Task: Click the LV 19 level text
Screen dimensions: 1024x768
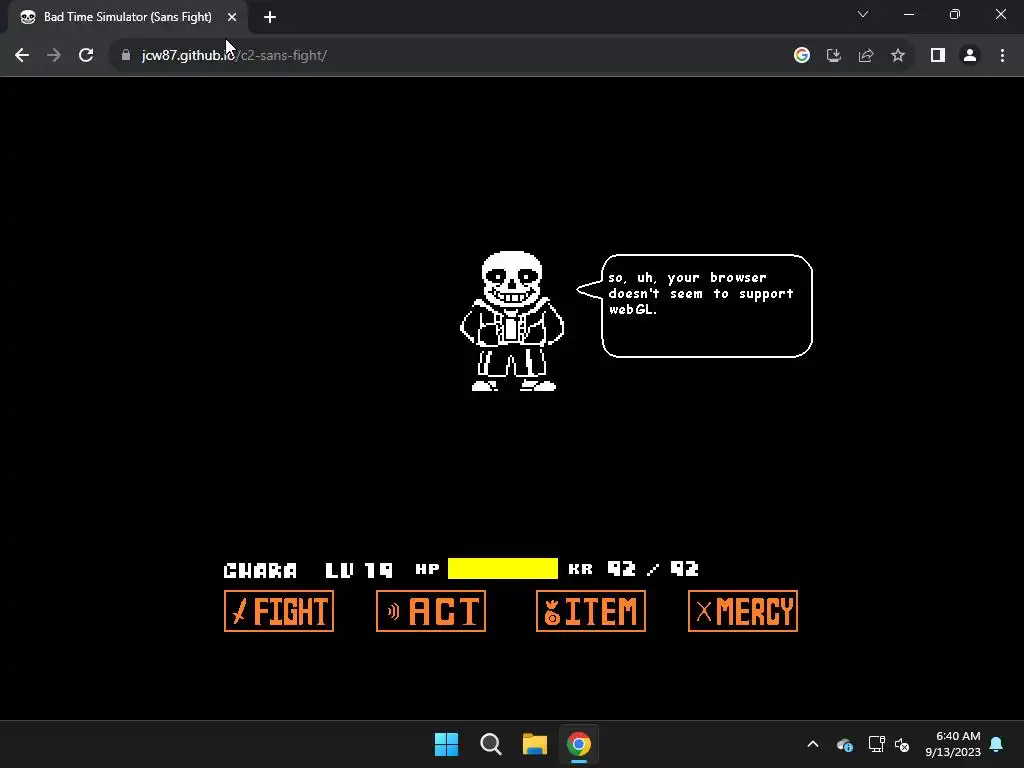Action: click(x=359, y=570)
